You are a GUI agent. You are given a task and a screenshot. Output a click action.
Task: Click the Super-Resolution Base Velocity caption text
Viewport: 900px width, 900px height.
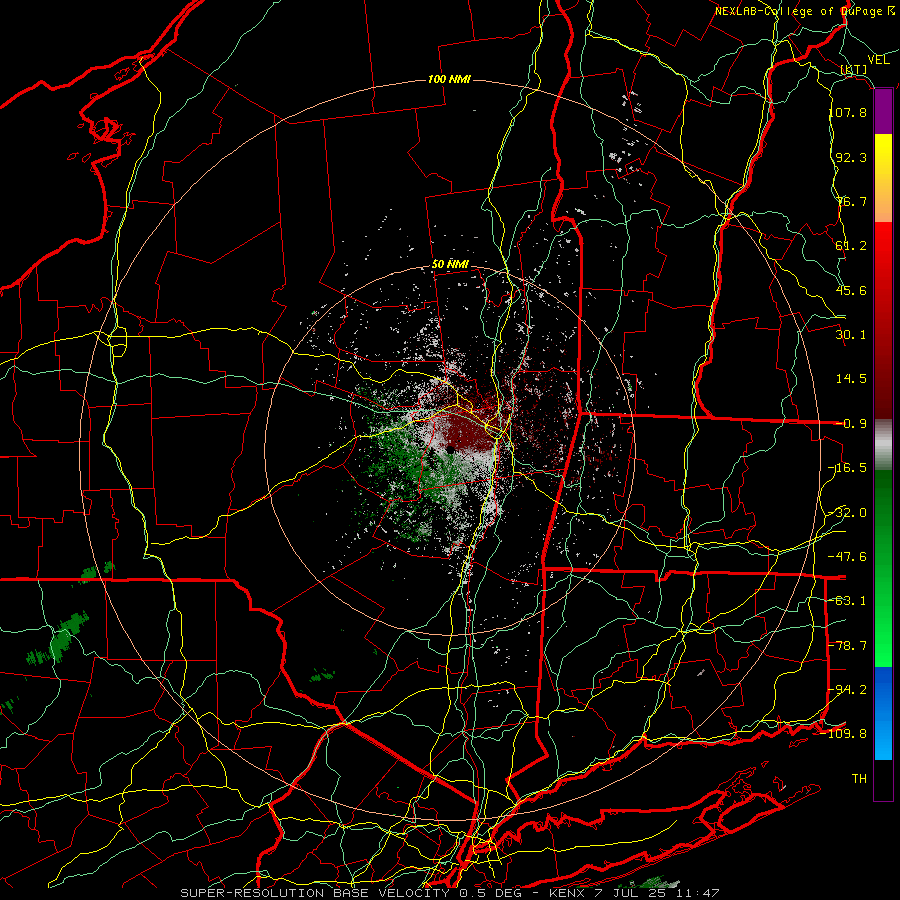(x=449, y=893)
